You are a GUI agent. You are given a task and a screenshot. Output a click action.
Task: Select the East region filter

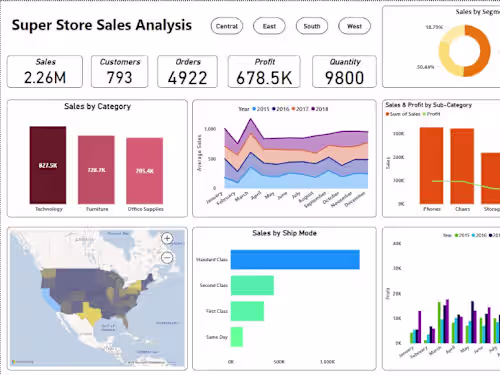(269, 26)
